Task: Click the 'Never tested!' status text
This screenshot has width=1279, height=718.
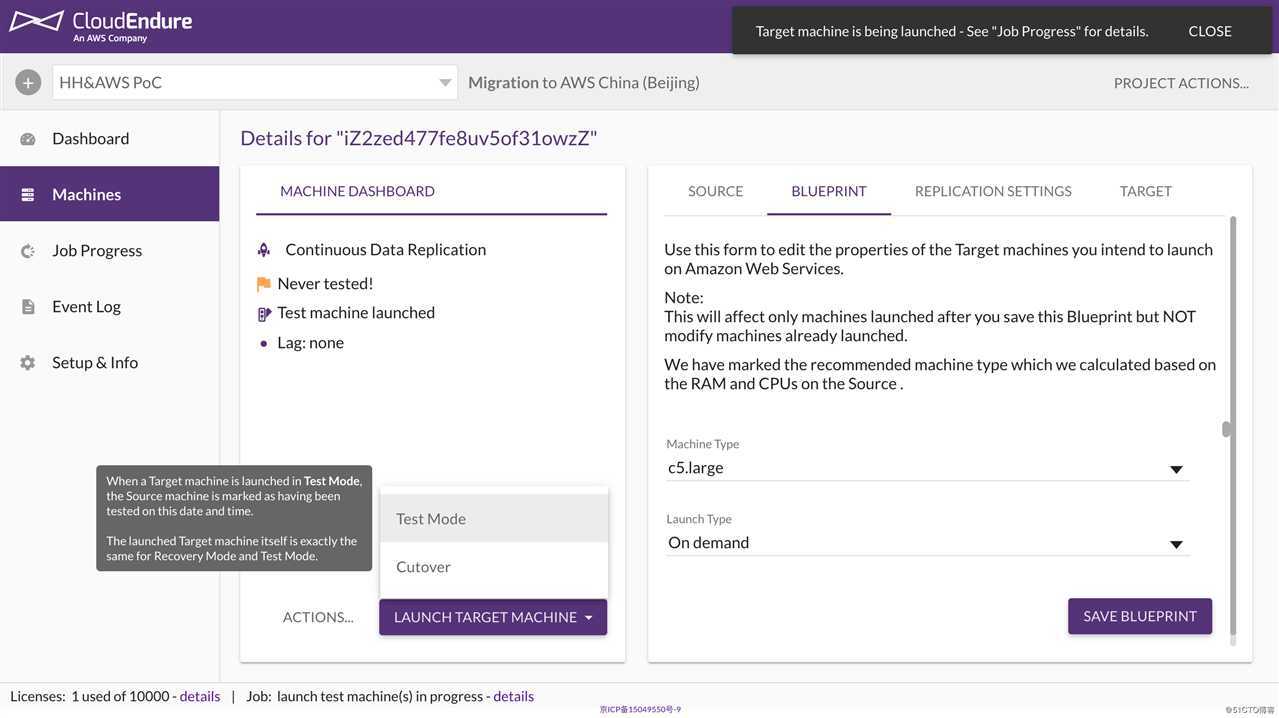Action: click(x=325, y=284)
